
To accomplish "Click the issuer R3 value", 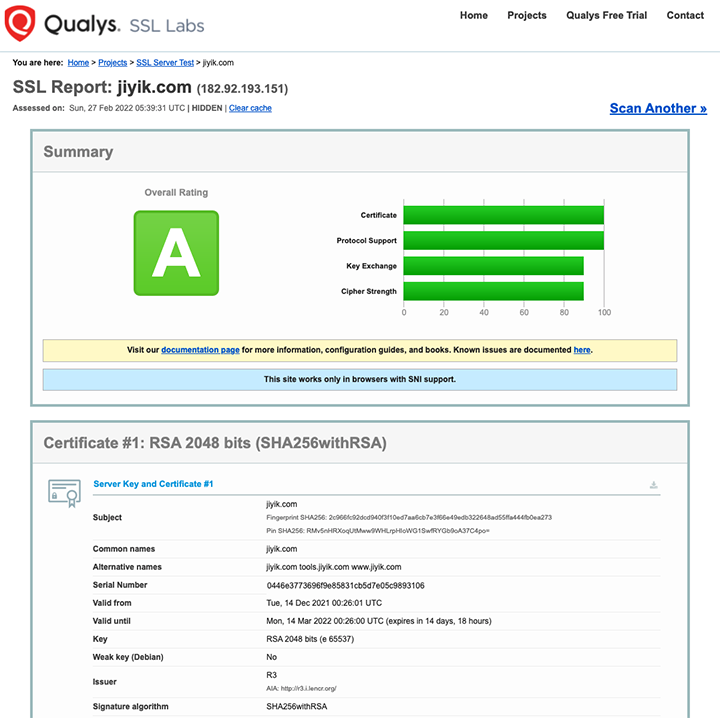I will coord(271,675).
